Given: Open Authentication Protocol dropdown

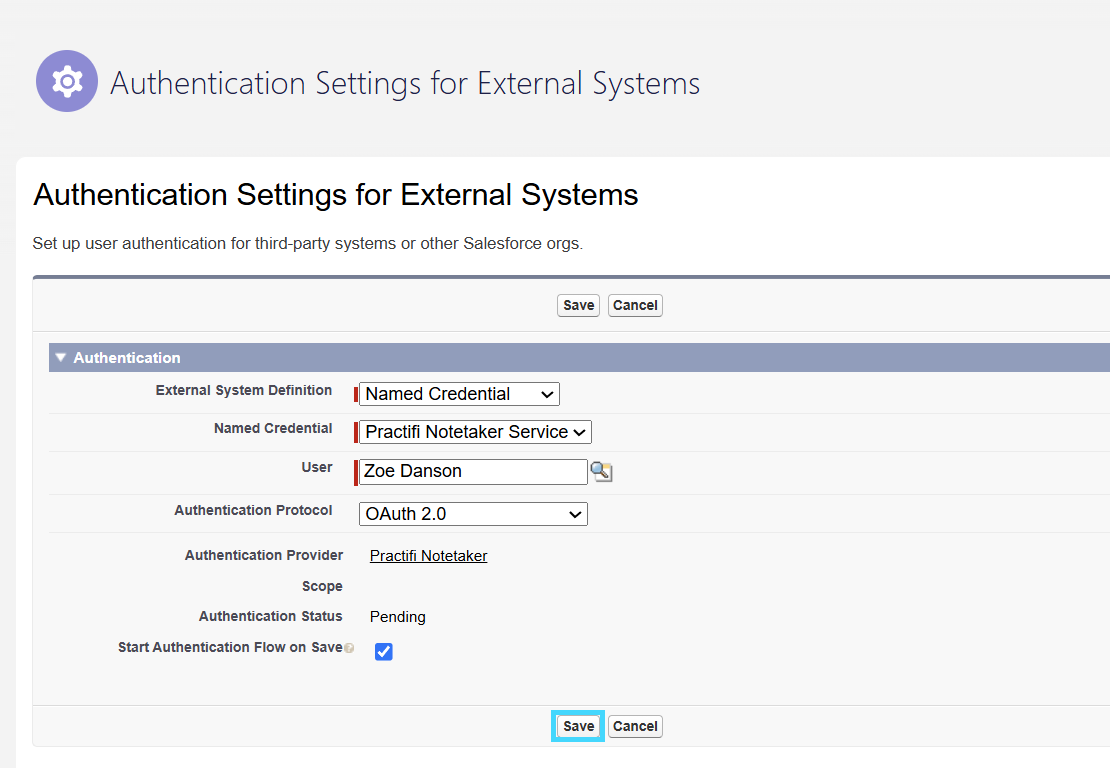Looking at the screenshot, I should coord(474,514).
